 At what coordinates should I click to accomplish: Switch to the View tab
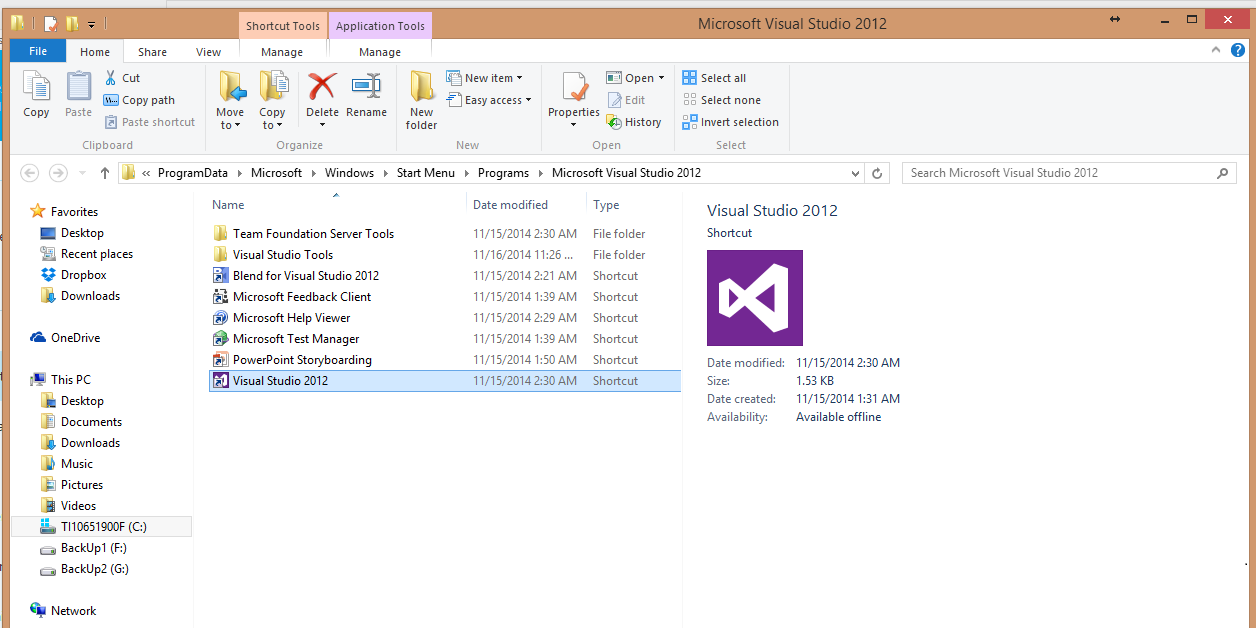click(209, 52)
